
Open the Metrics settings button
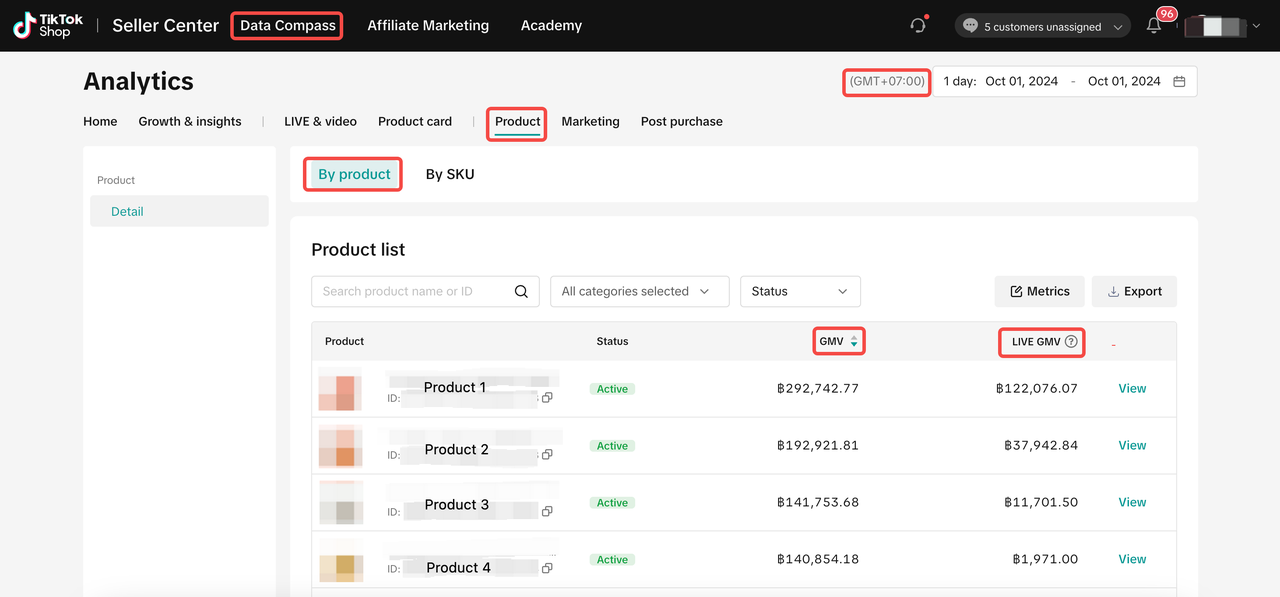click(x=1039, y=292)
